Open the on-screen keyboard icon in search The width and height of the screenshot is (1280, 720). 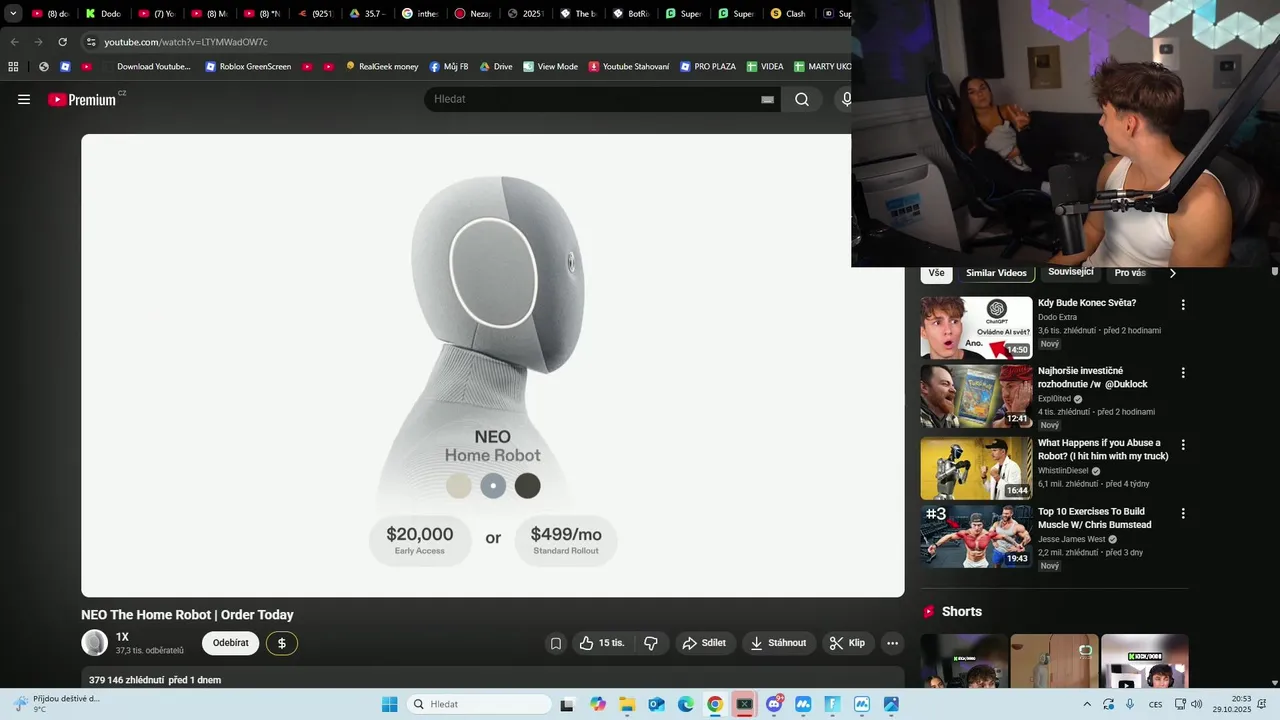click(x=767, y=99)
